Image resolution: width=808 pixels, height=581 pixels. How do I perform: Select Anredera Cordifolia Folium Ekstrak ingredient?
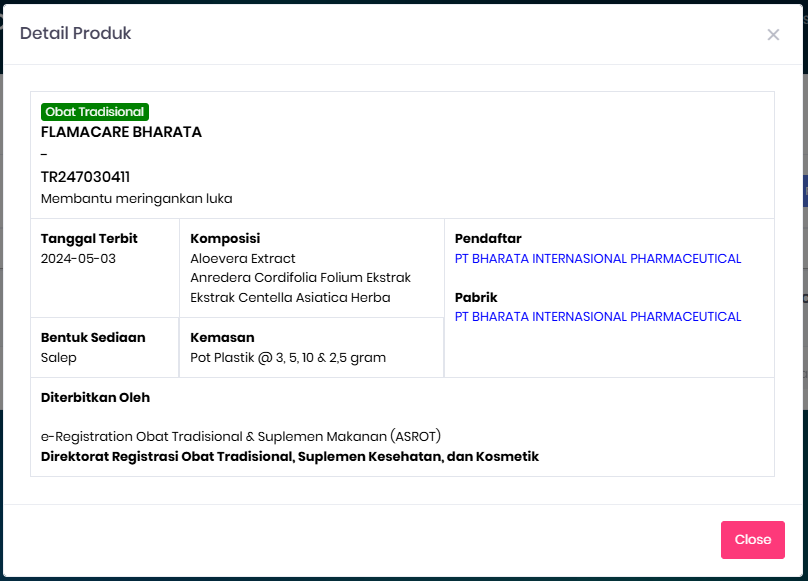tap(300, 278)
